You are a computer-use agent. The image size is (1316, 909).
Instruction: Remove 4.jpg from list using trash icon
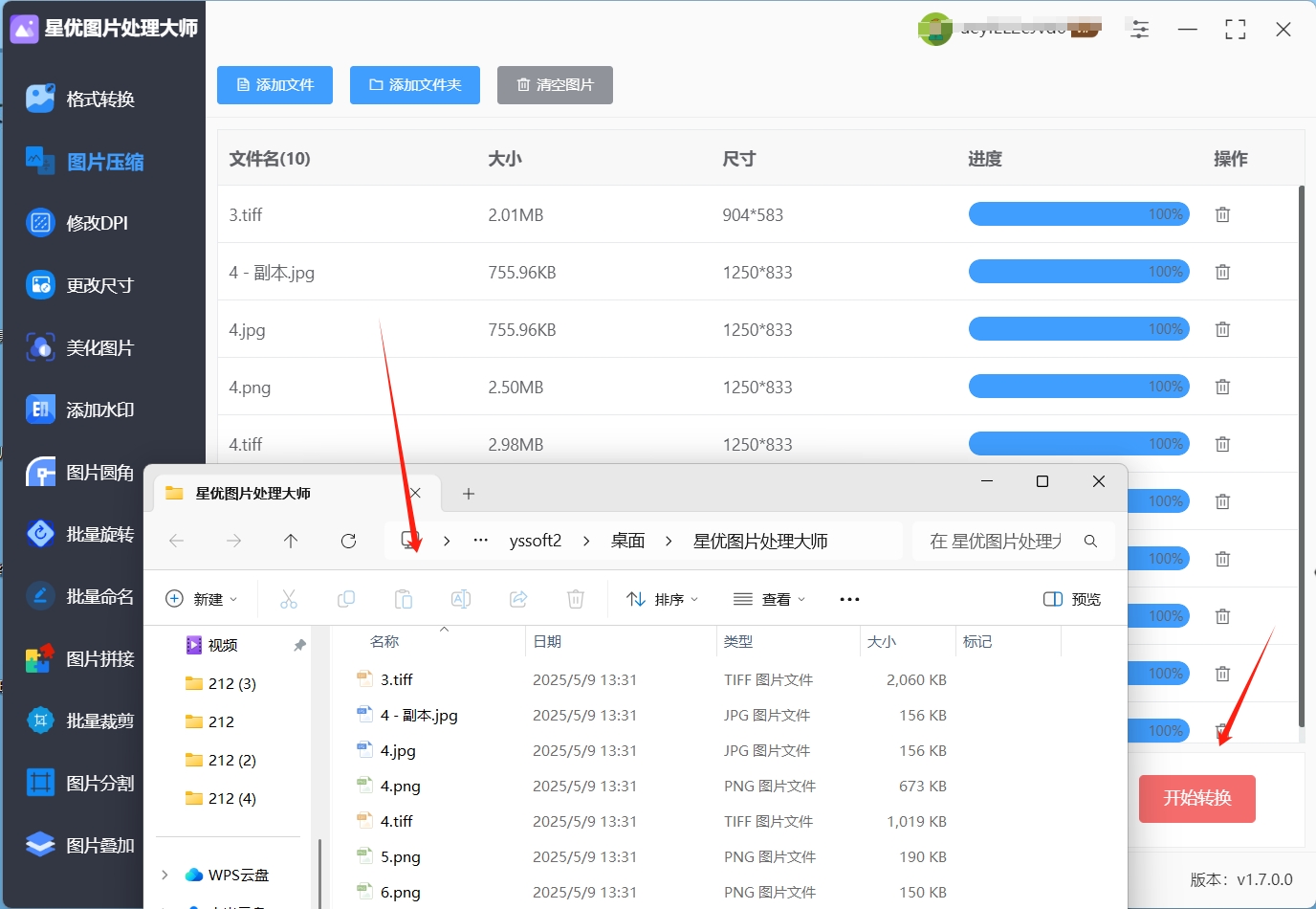pyautogui.click(x=1222, y=329)
